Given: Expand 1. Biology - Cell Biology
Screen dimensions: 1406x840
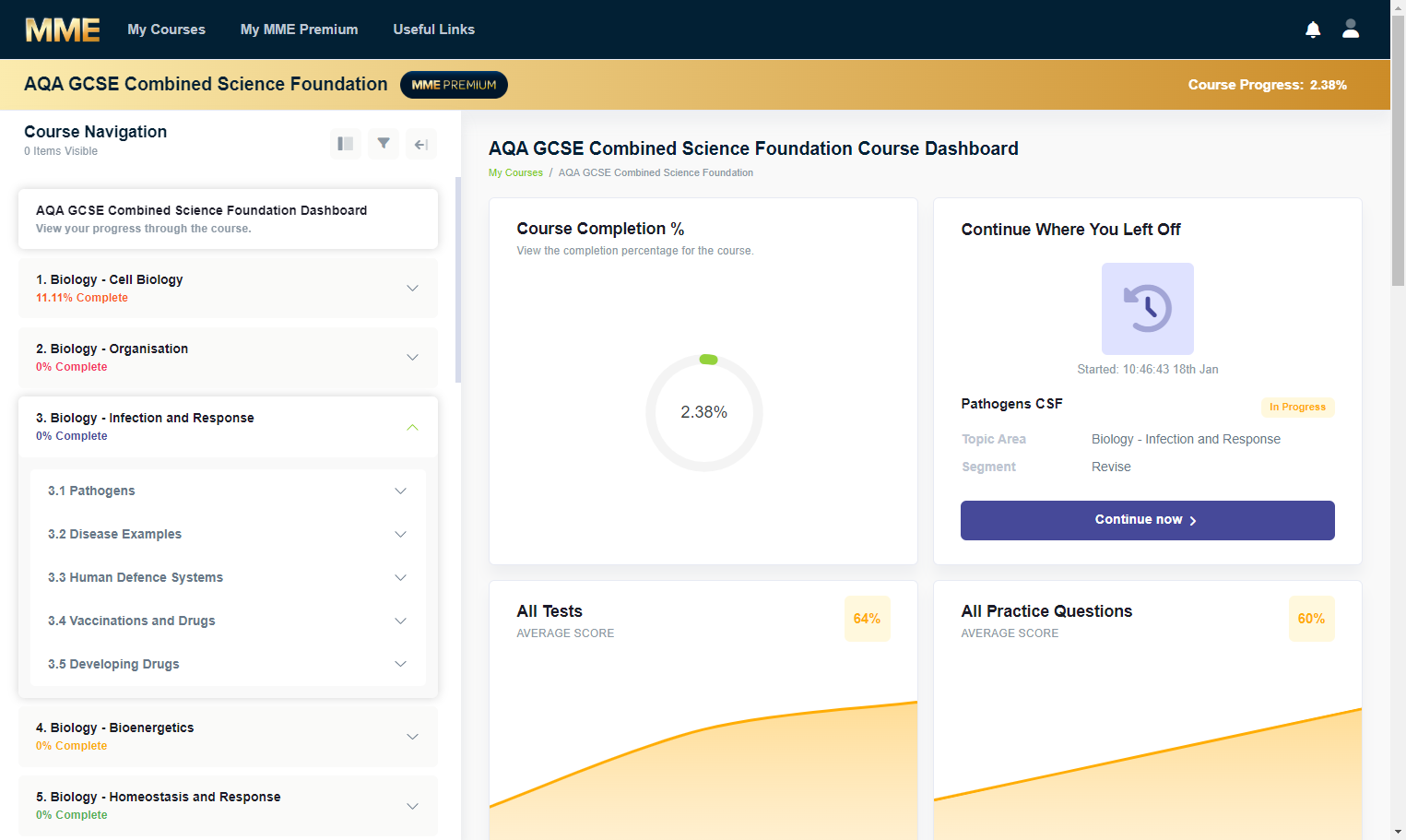Looking at the screenshot, I should (228, 288).
